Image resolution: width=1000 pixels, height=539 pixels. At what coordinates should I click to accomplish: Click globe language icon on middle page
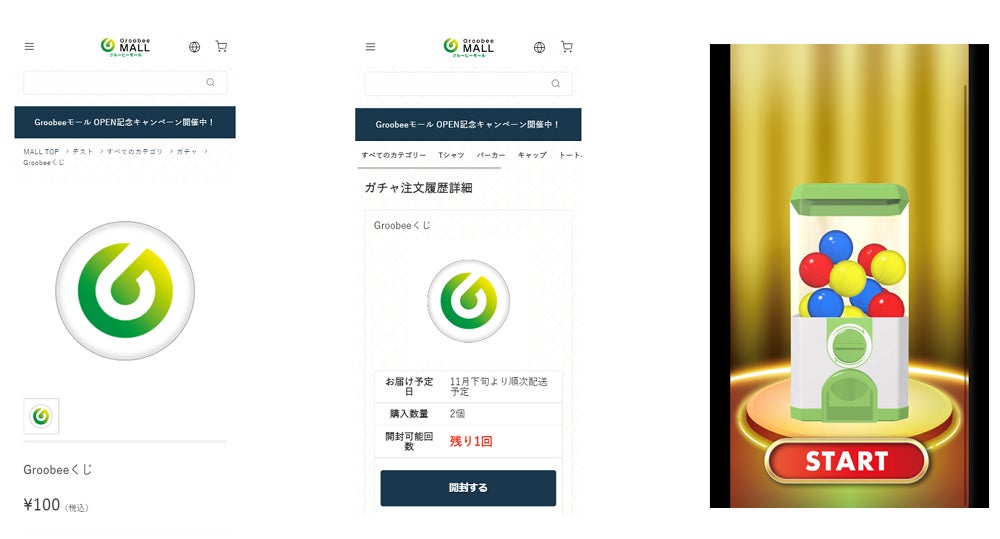click(540, 47)
